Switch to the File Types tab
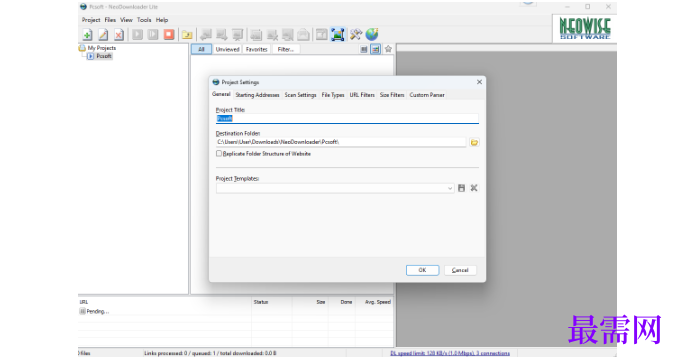This screenshot has width=680, height=361. 333,95
